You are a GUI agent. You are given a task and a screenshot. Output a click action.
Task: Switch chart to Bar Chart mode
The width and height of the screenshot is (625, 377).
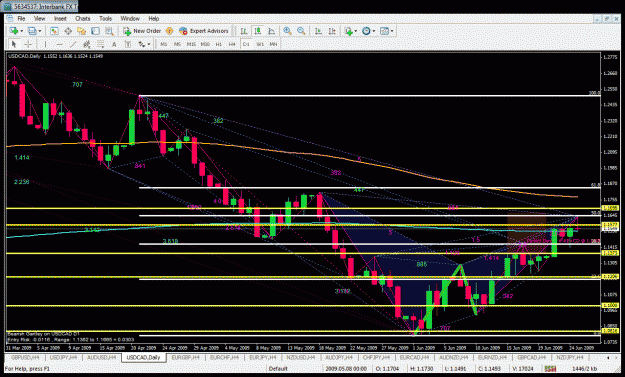click(x=244, y=31)
